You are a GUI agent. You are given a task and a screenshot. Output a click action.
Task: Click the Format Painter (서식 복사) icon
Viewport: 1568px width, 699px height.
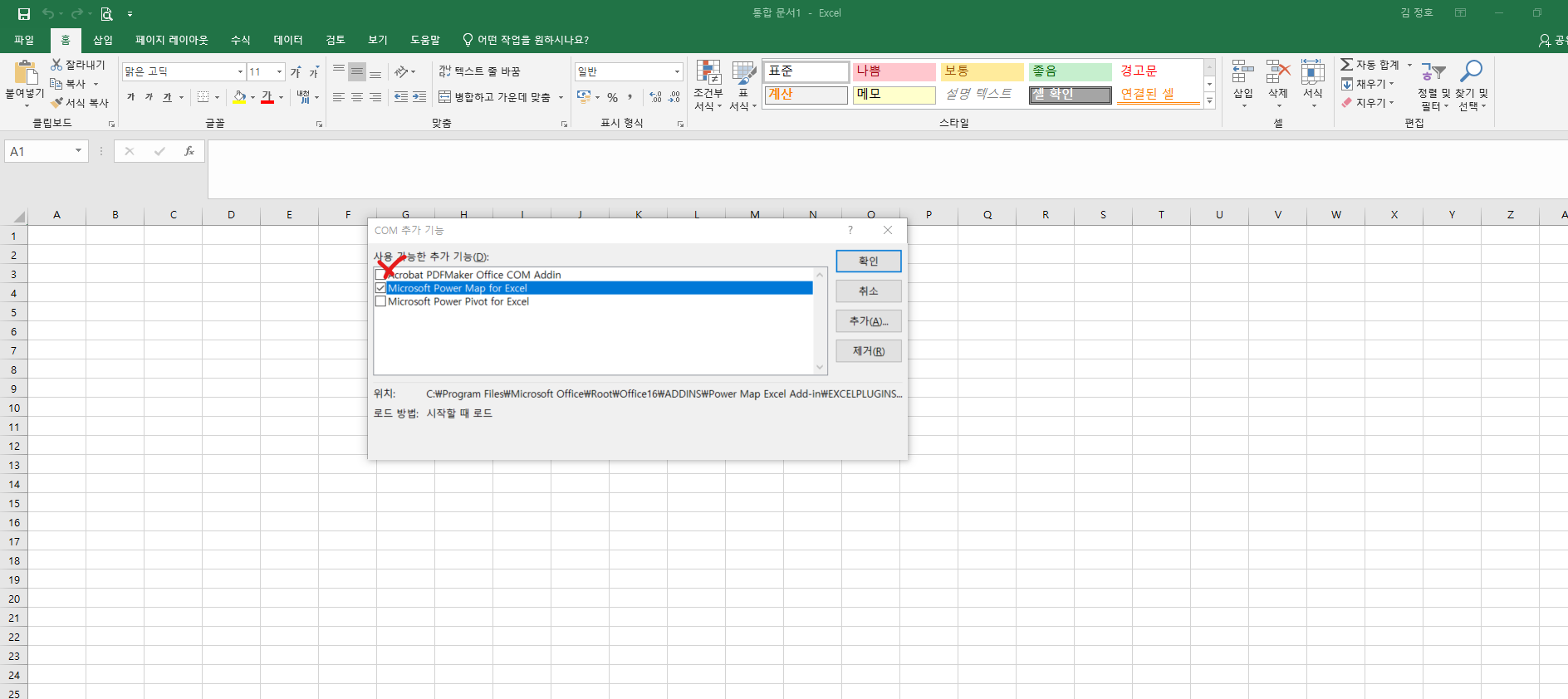click(56, 102)
